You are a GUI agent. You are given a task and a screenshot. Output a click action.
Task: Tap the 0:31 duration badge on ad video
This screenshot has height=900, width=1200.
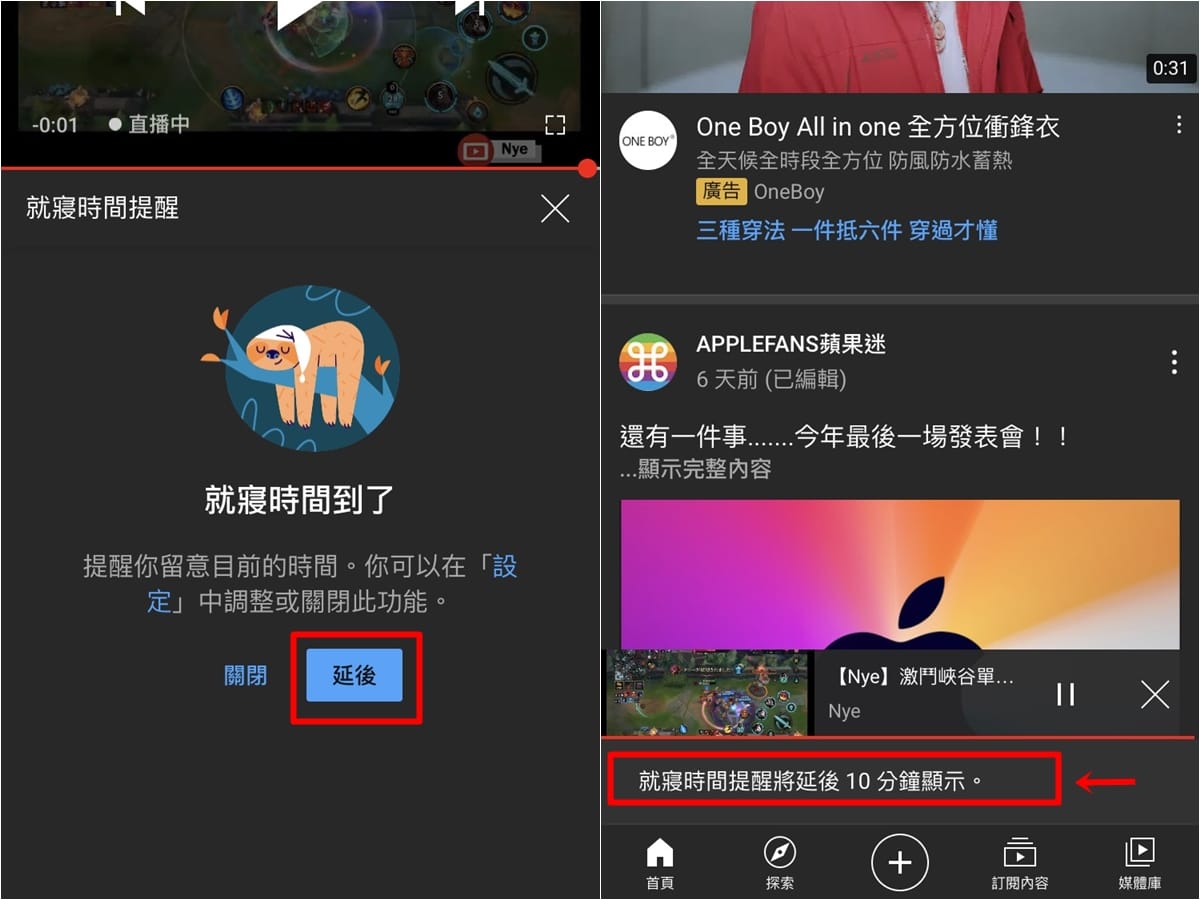[x=1170, y=69]
